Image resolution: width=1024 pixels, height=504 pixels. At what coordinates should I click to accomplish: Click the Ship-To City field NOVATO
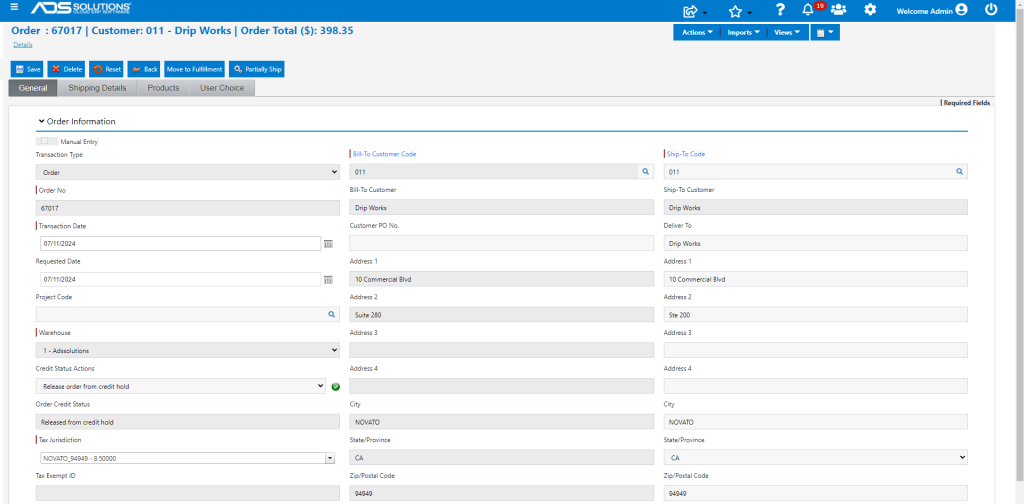click(x=816, y=422)
